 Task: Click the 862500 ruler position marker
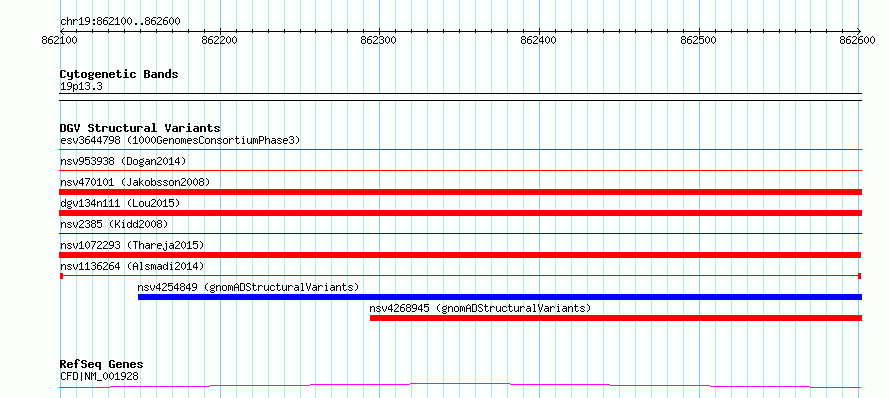point(699,40)
